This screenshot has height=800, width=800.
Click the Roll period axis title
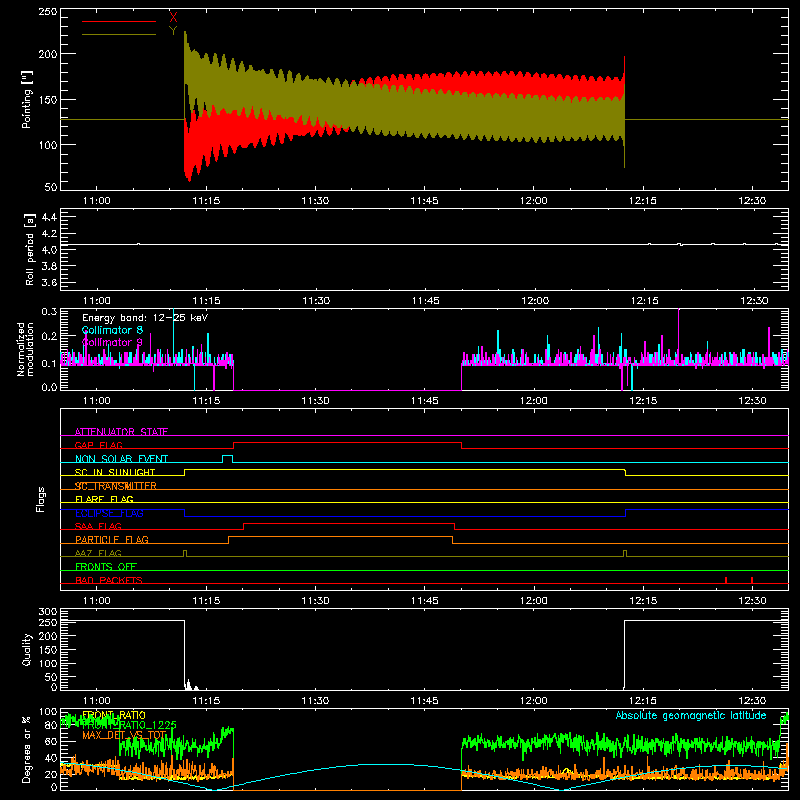point(30,249)
